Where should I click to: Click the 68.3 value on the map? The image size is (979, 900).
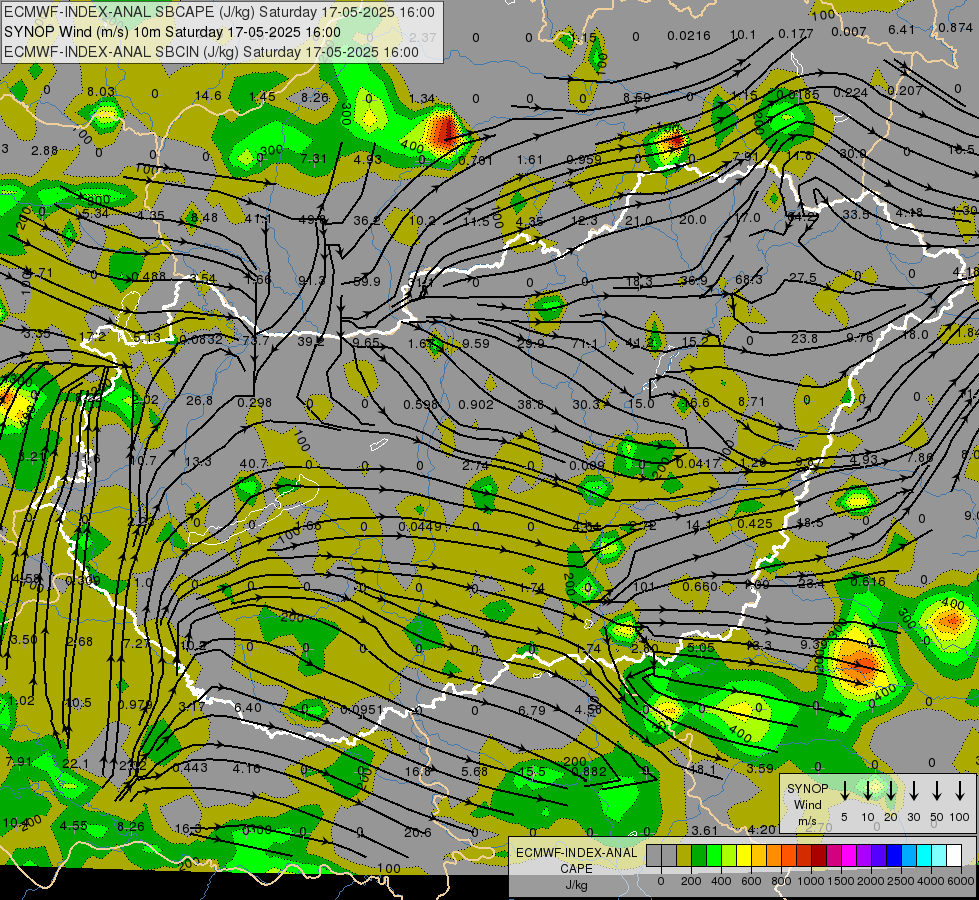coord(748,279)
